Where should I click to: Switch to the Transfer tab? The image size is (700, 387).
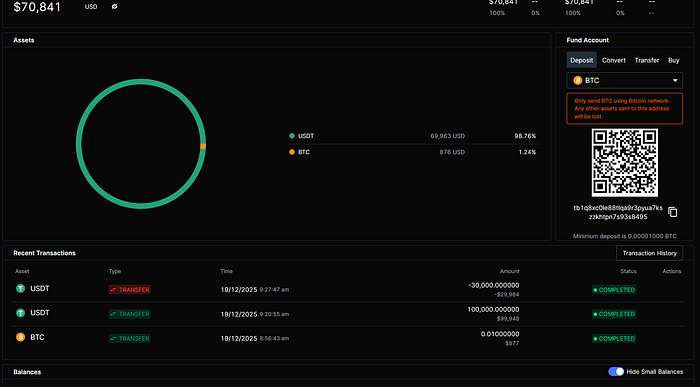pos(647,60)
